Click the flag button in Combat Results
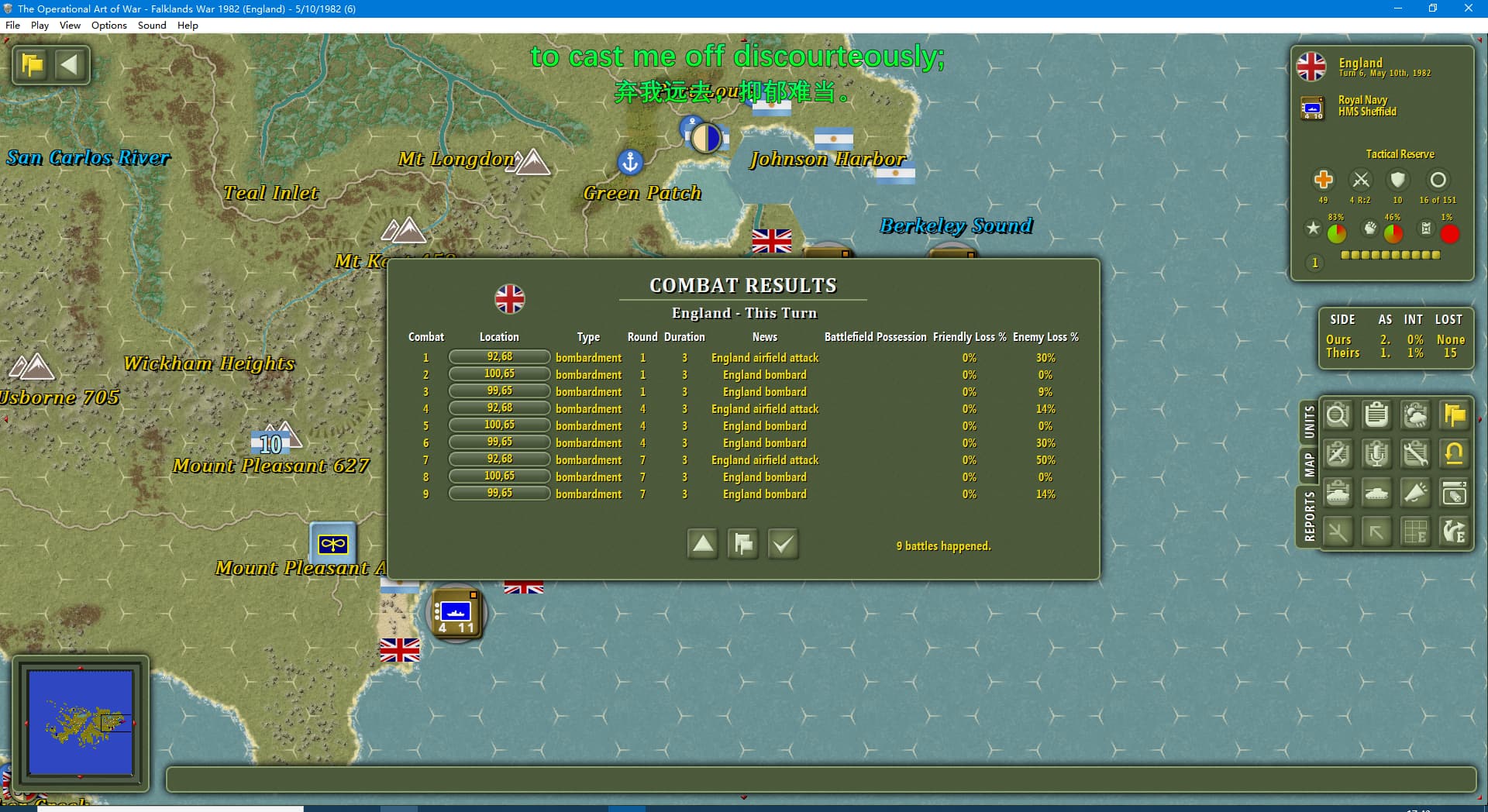Image resolution: width=1488 pixels, height=812 pixels. (x=743, y=544)
